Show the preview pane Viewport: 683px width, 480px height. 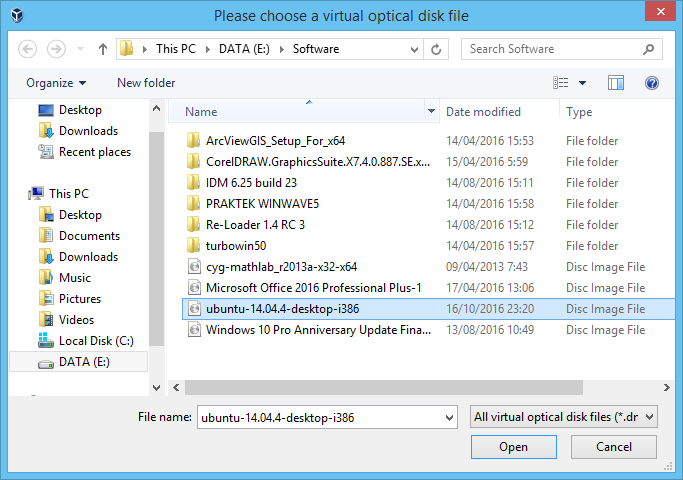point(615,83)
